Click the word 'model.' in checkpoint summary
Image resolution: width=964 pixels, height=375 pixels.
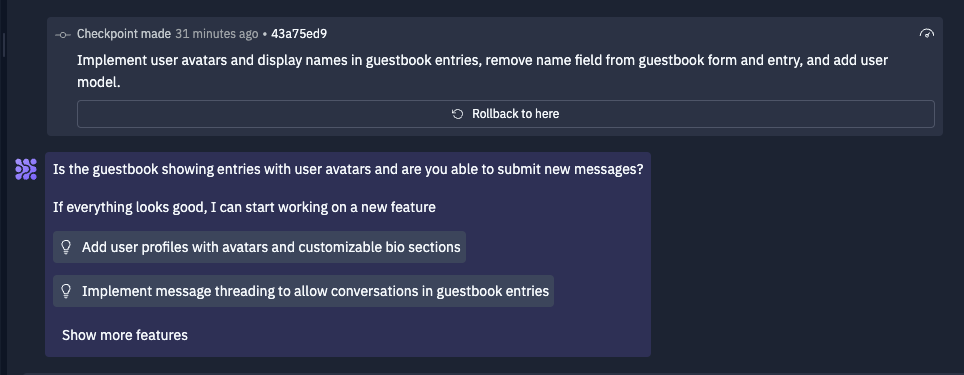pyautogui.click(x=98, y=82)
